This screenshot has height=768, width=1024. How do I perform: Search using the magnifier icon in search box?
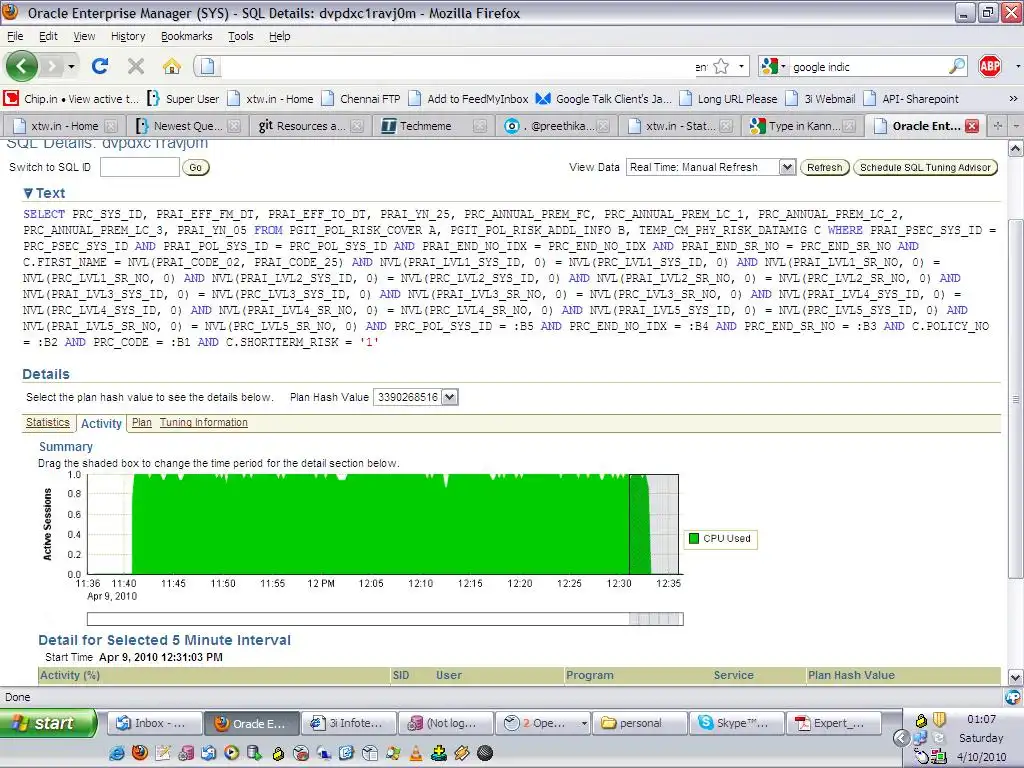[x=957, y=66]
